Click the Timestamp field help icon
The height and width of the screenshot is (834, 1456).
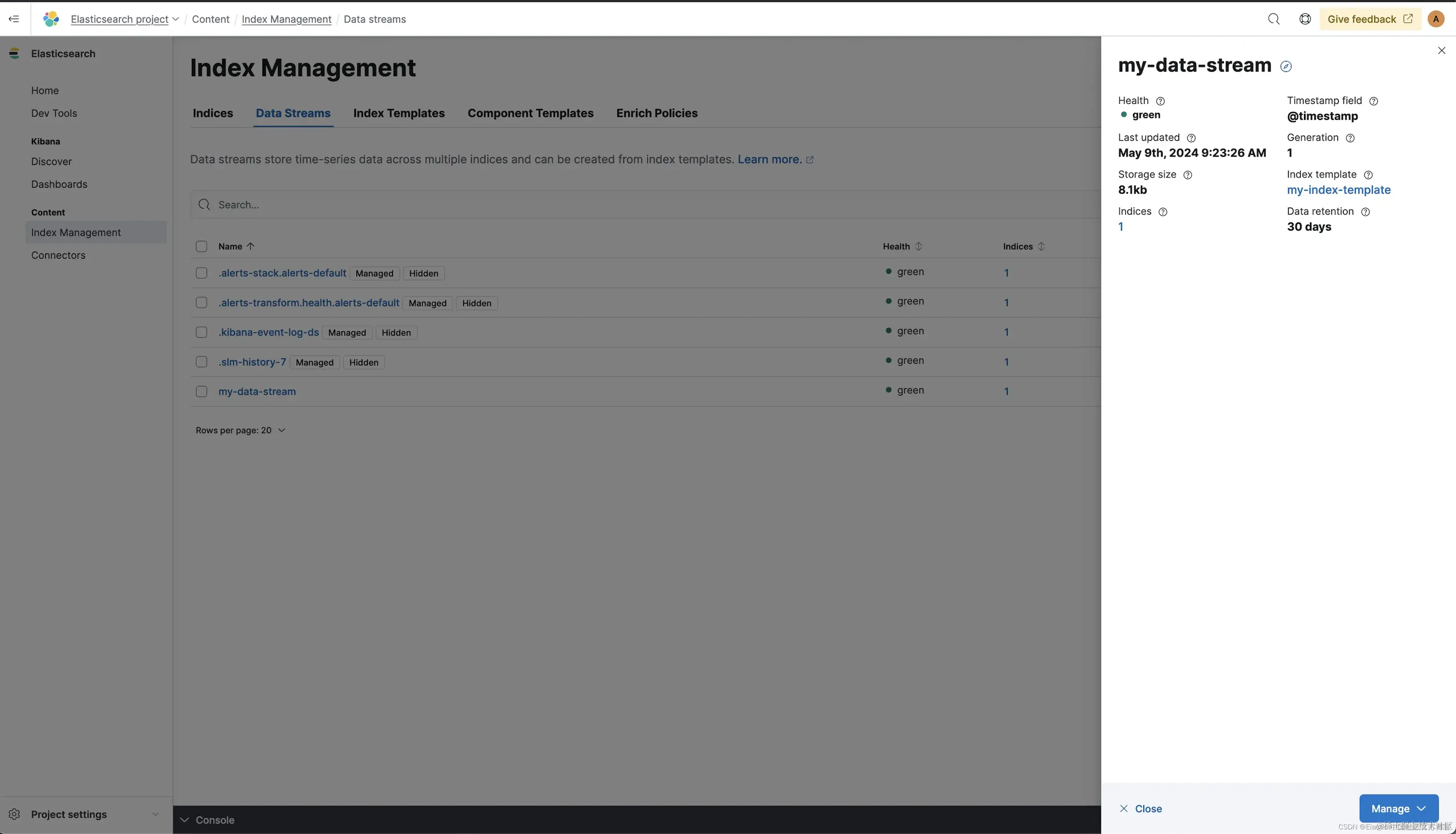coord(1374,102)
